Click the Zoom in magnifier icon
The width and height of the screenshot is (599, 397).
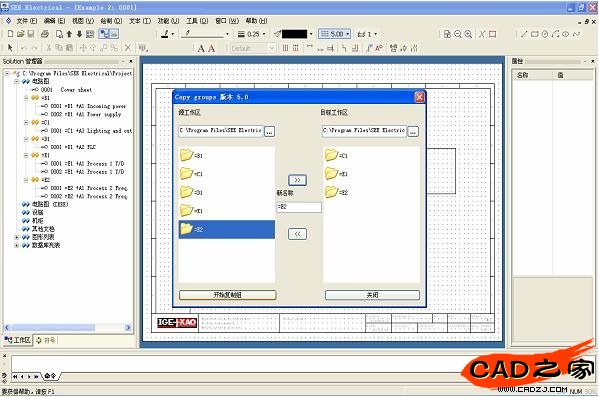[x=468, y=34]
